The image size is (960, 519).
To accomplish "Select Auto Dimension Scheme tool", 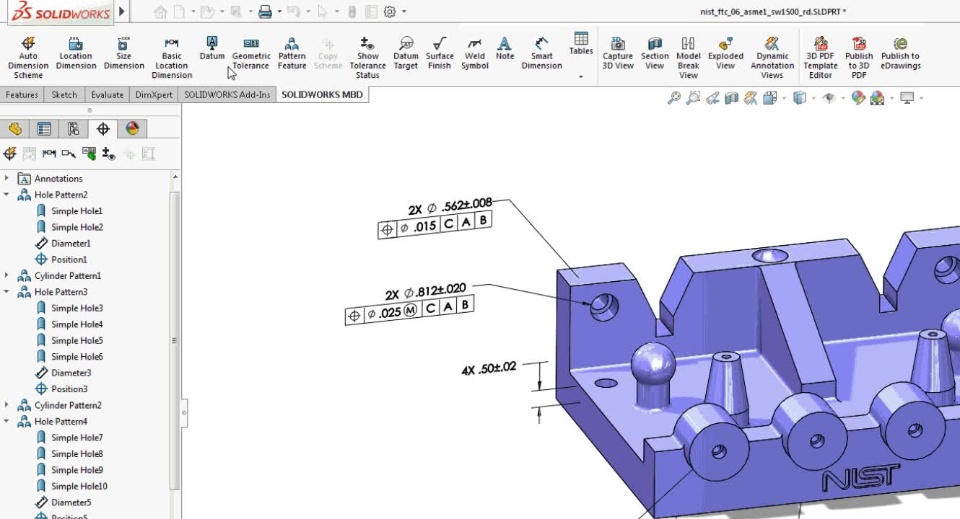I will 28,57.
